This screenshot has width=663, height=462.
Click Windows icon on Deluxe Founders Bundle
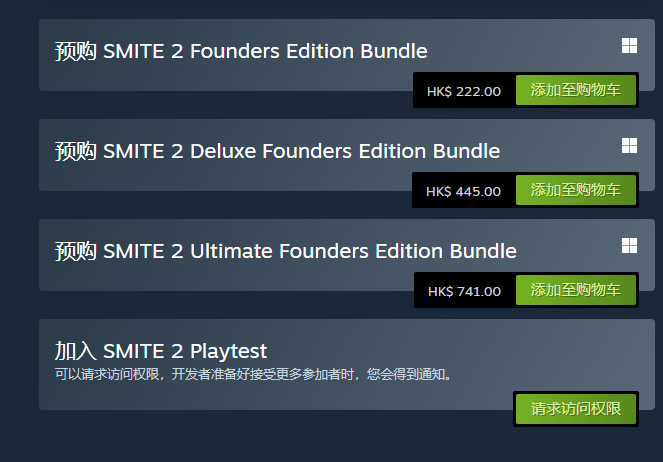(x=629, y=146)
